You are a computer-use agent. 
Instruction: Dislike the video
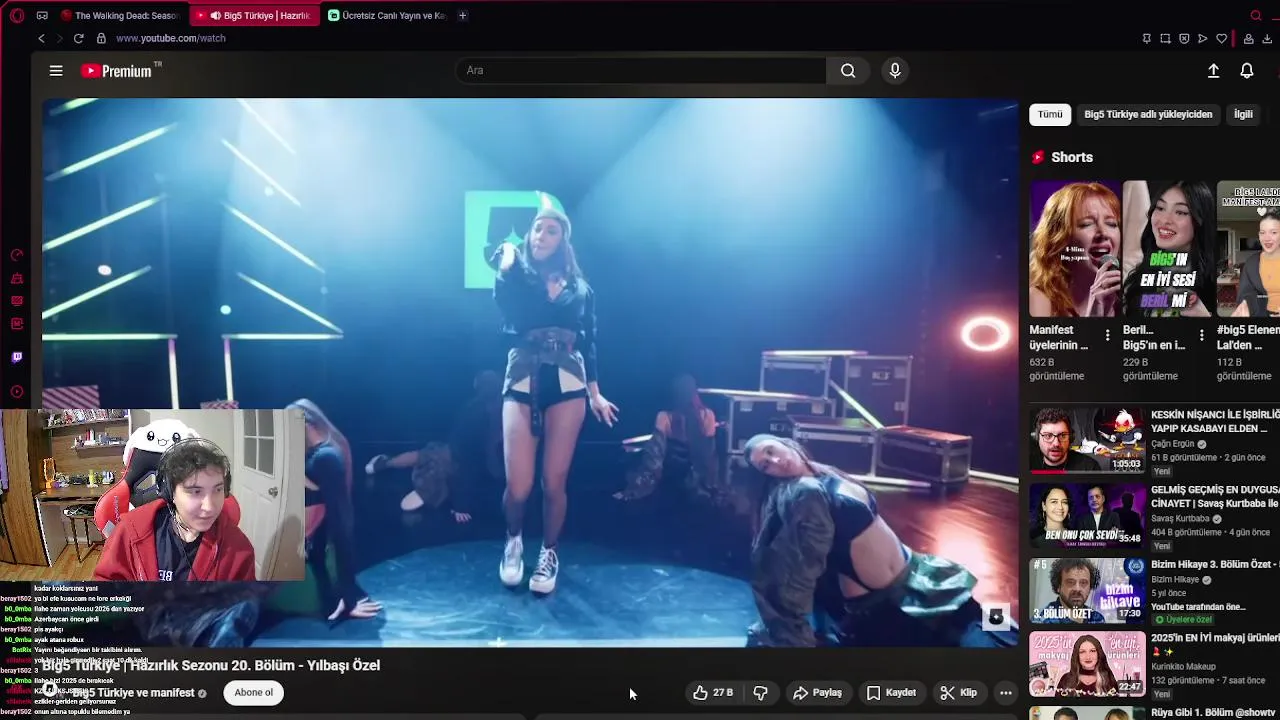tap(761, 692)
